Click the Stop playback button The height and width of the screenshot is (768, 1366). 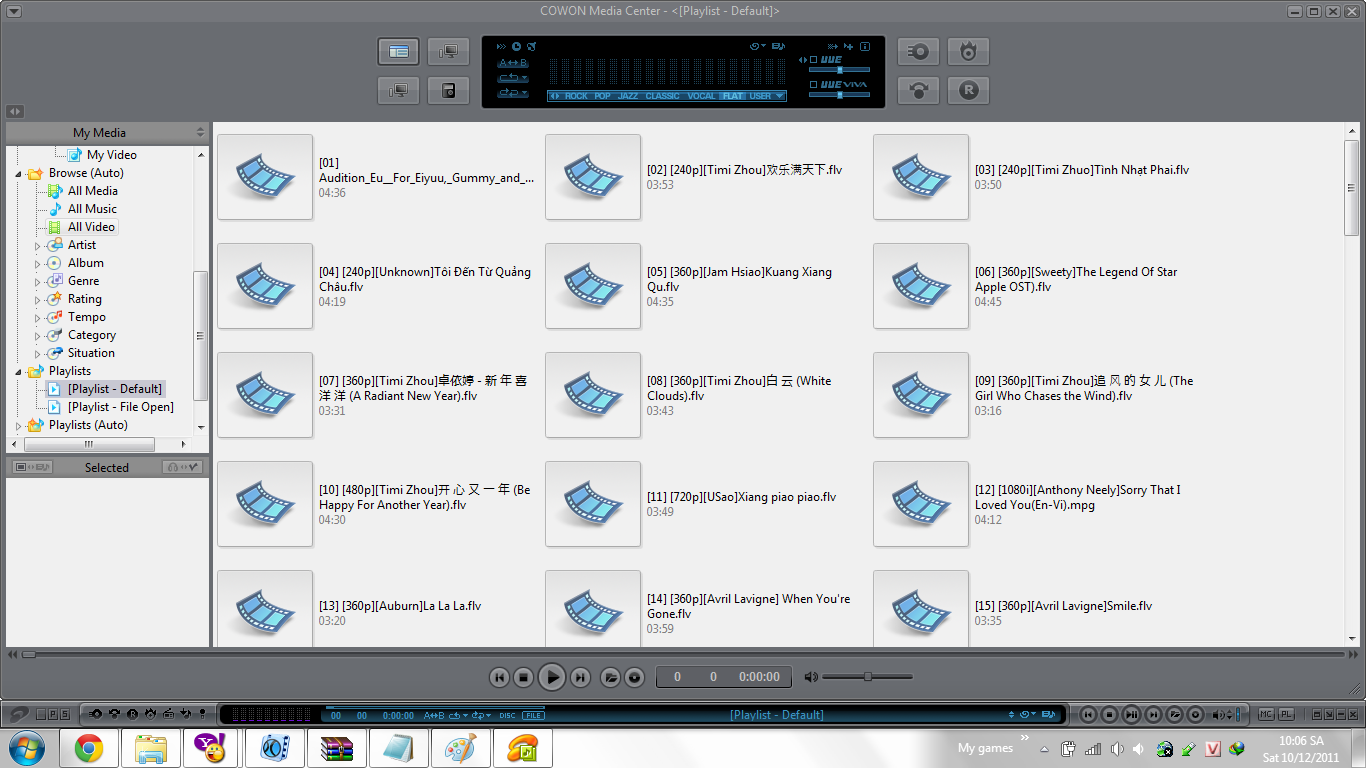tap(523, 677)
